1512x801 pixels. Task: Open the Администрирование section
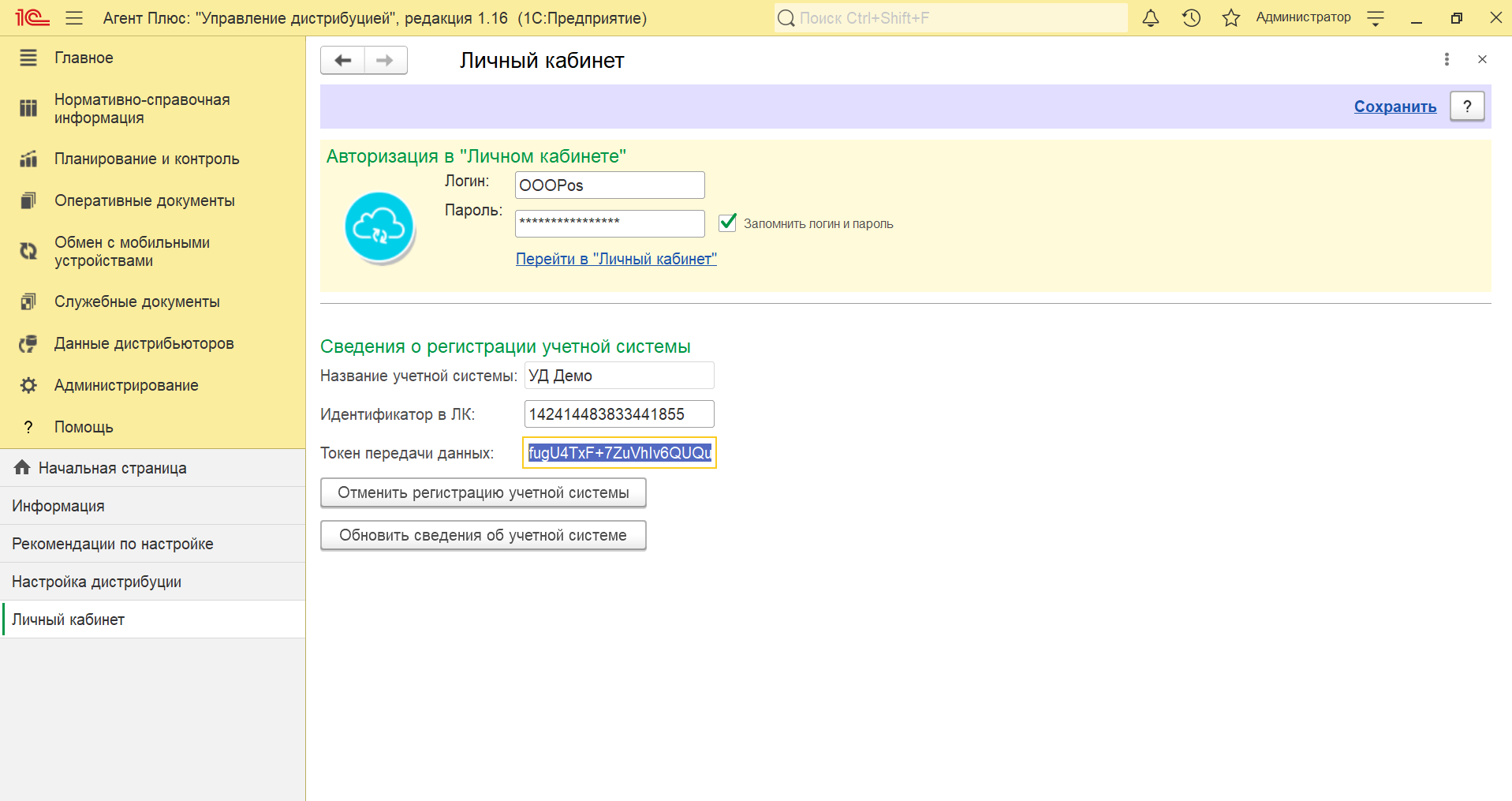[126, 385]
